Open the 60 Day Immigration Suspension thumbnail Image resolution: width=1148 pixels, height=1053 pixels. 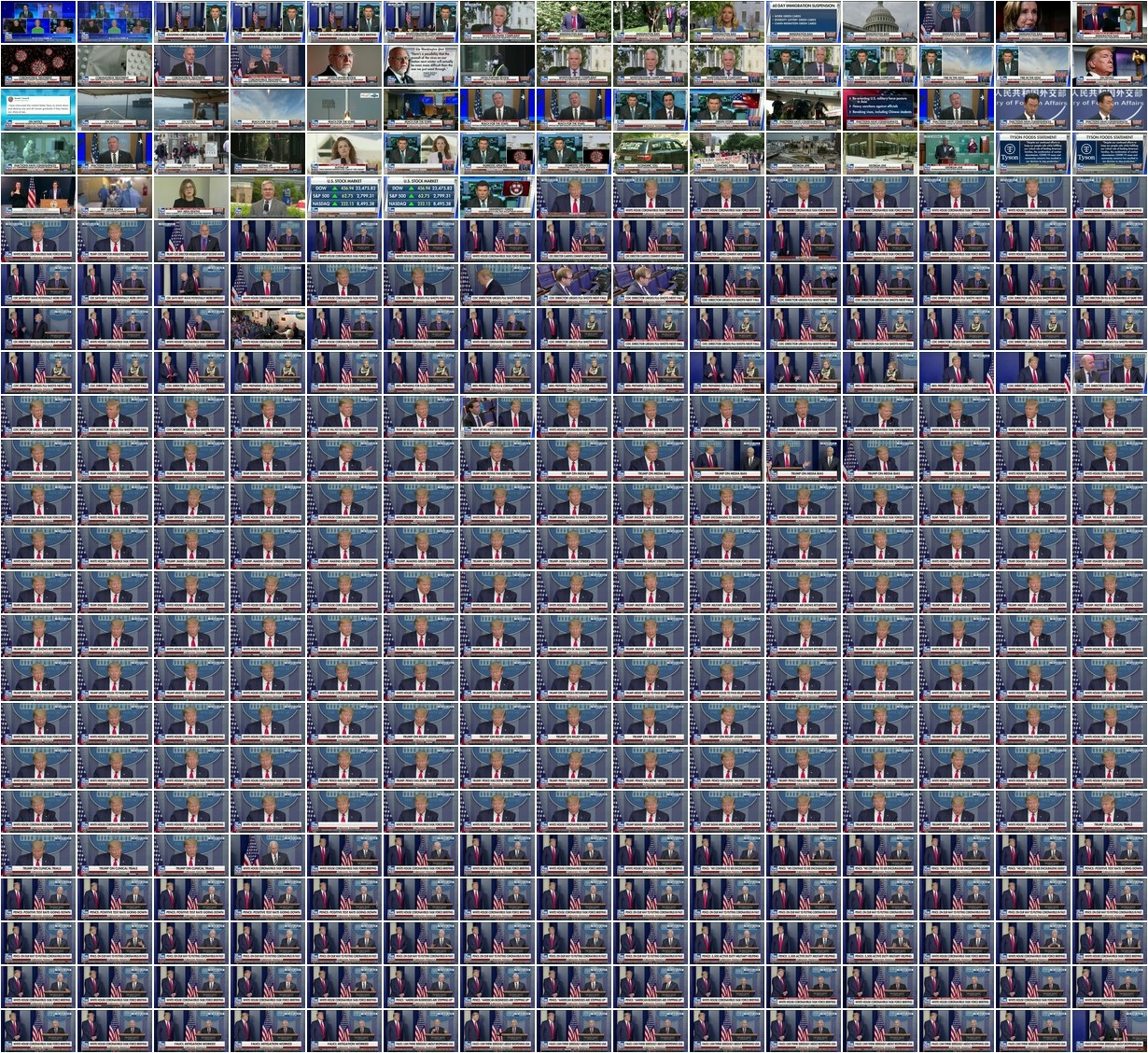(803, 21)
